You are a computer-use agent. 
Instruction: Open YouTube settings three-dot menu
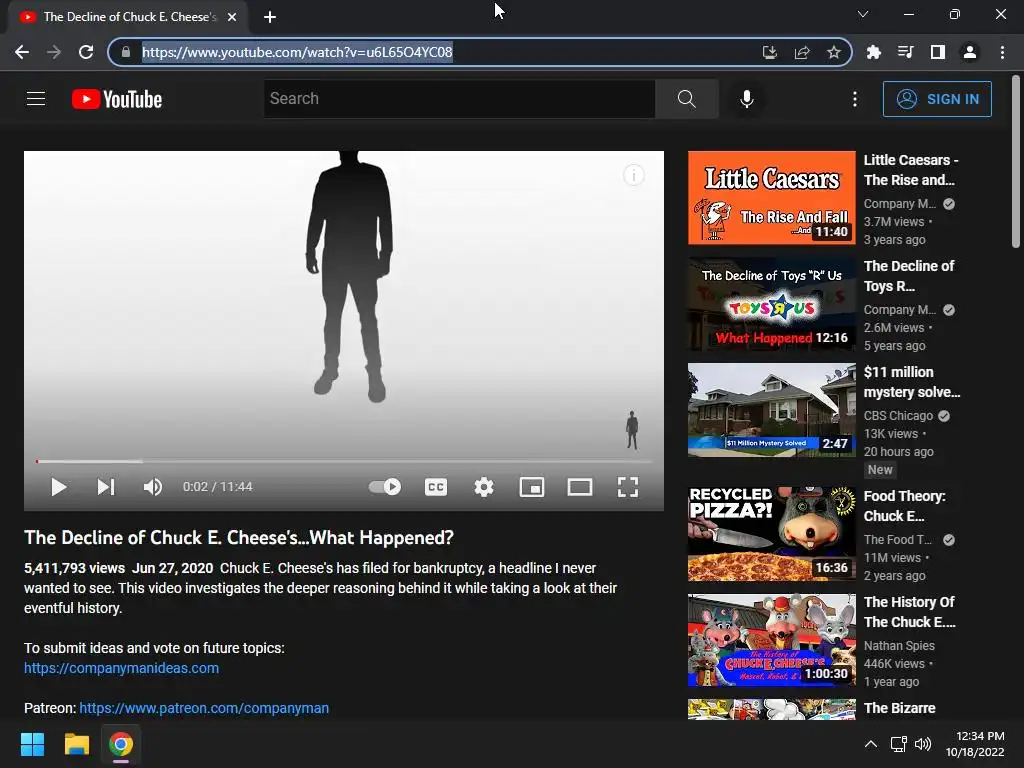pos(855,99)
